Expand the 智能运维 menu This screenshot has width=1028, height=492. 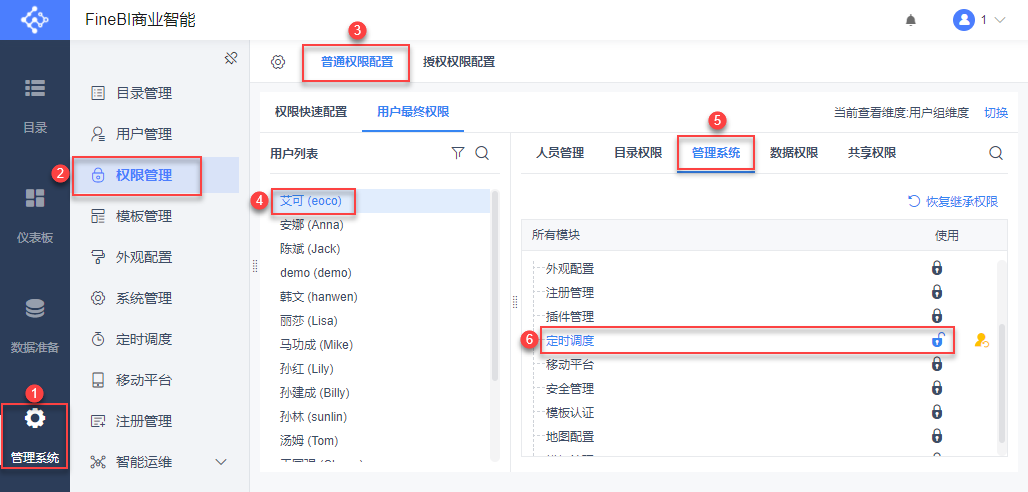pos(221,462)
